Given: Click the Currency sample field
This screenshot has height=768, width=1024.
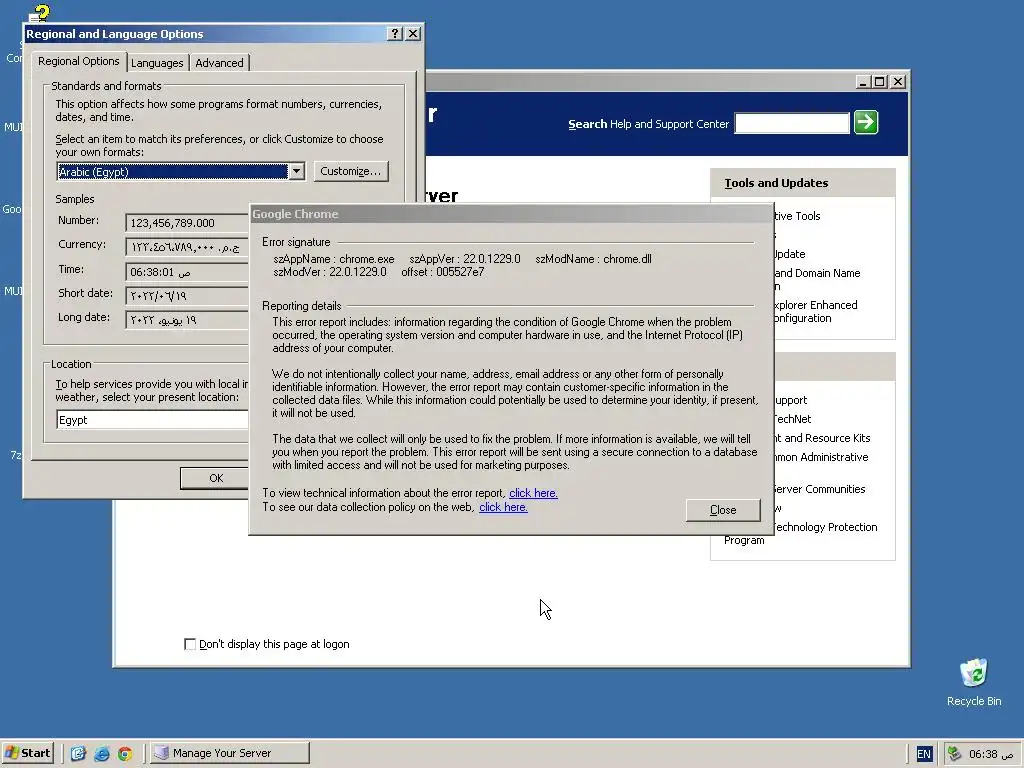Looking at the screenshot, I should [187, 247].
